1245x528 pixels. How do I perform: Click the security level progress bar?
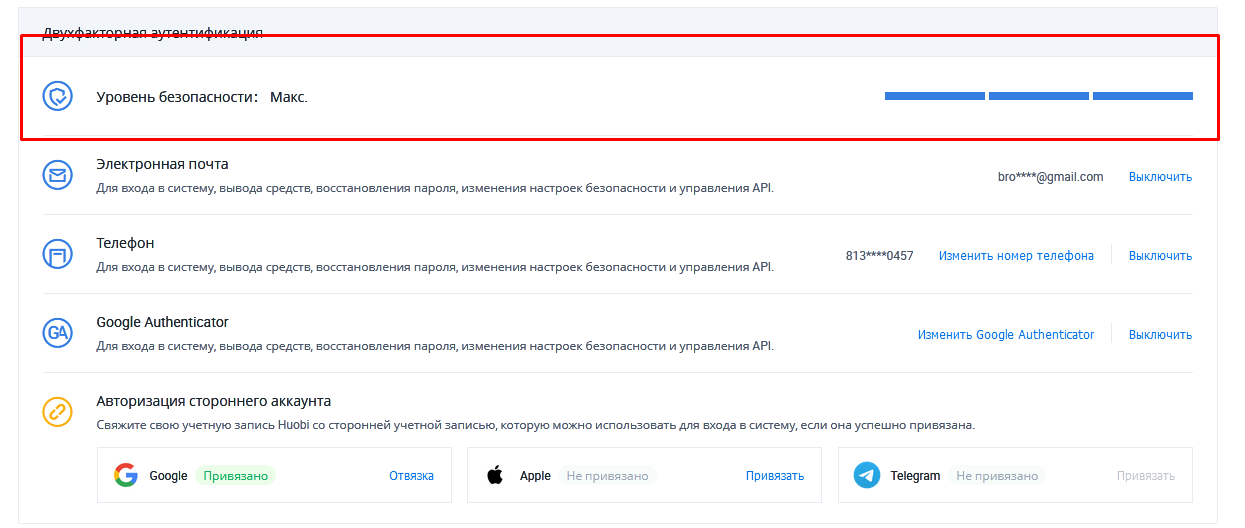coord(1038,96)
